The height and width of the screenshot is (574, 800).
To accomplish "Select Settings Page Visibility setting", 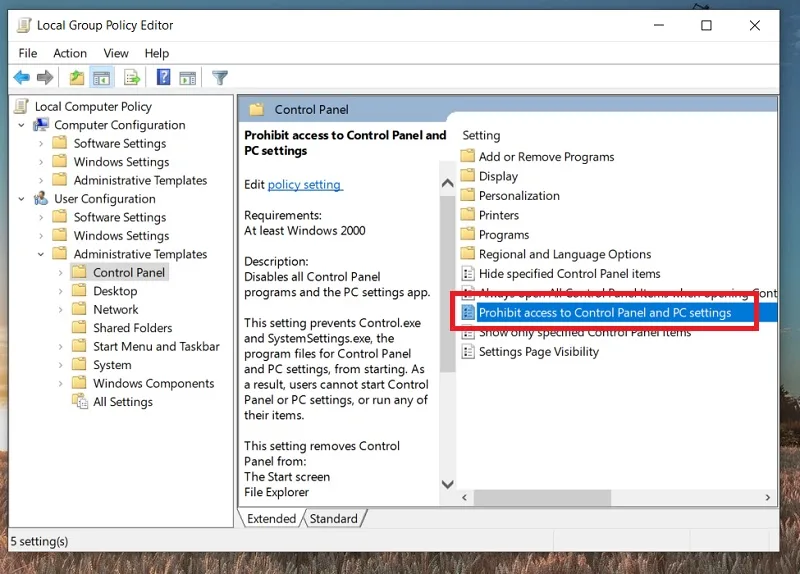I will (539, 352).
